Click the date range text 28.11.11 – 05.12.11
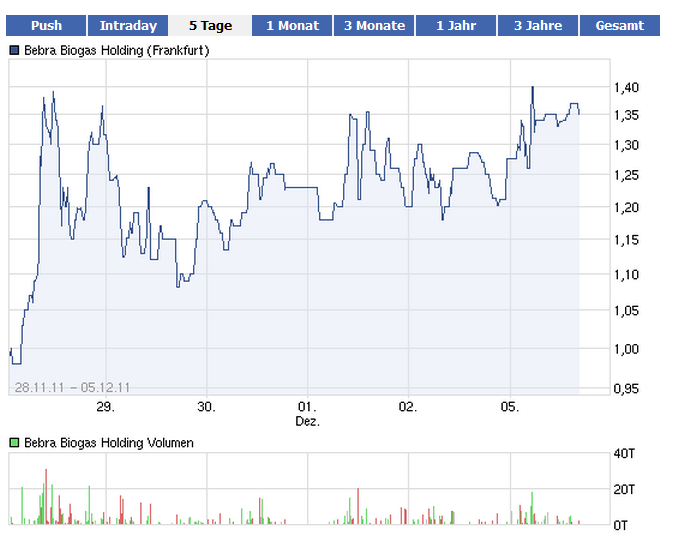Image resolution: width=674 pixels, height=538 pixels. point(72,388)
